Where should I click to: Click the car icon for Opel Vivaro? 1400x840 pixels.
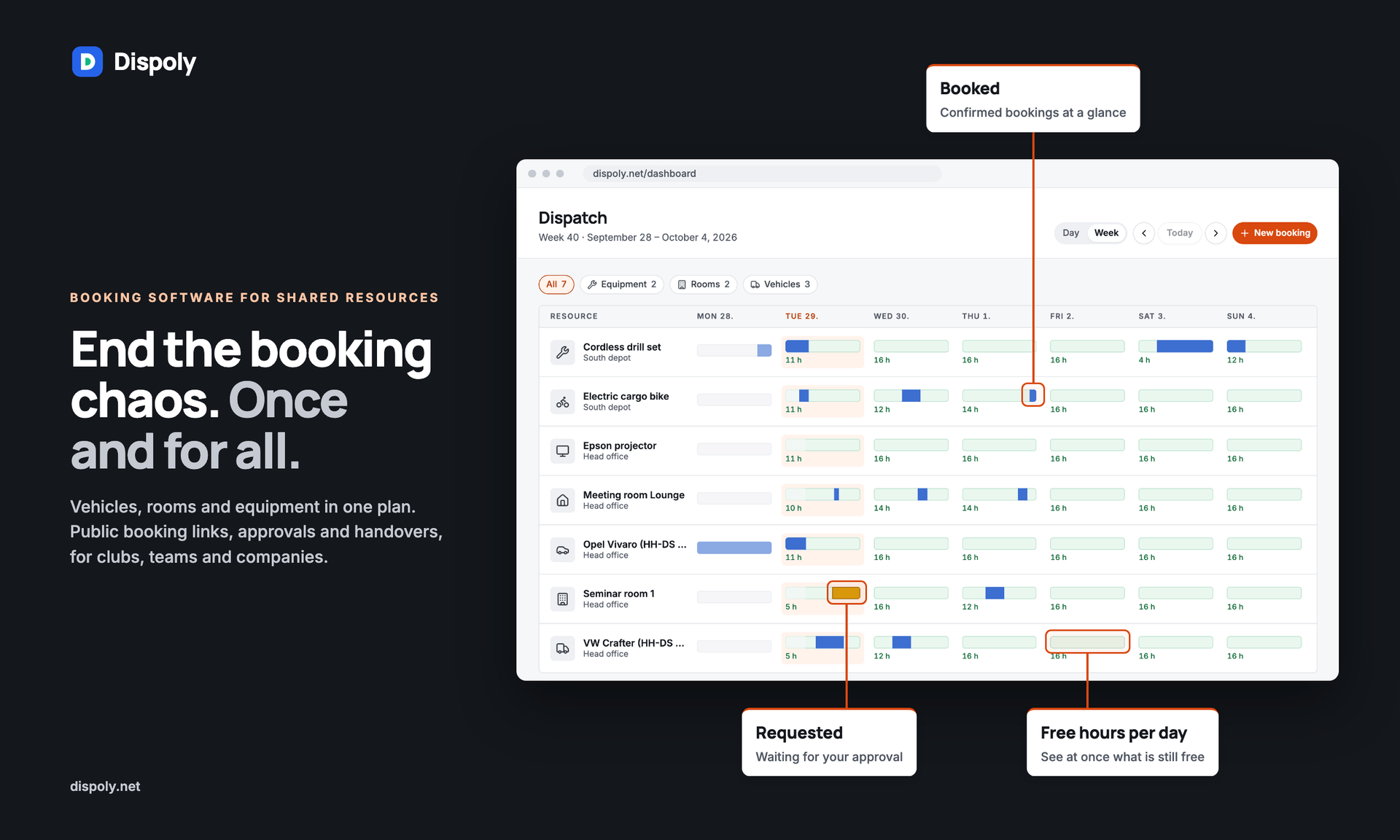point(562,550)
